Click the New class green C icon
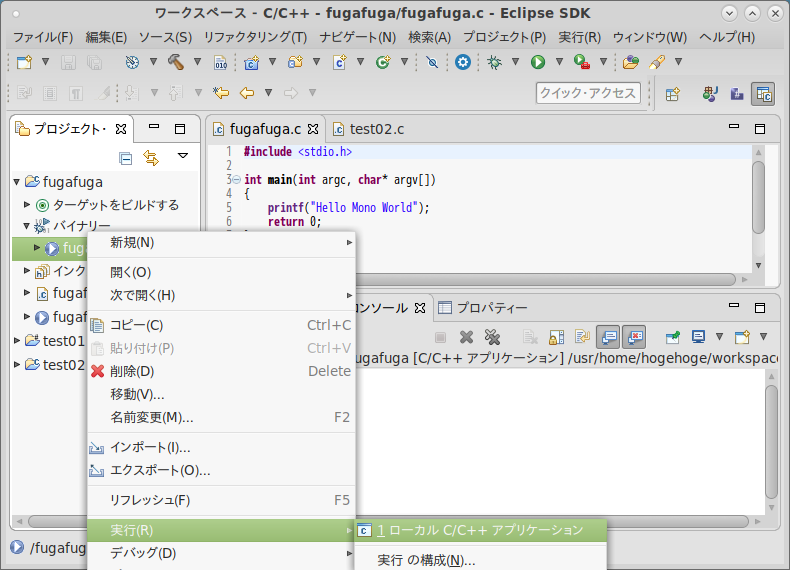The height and width of the screenshot is (570, 790). coord(383,62)
